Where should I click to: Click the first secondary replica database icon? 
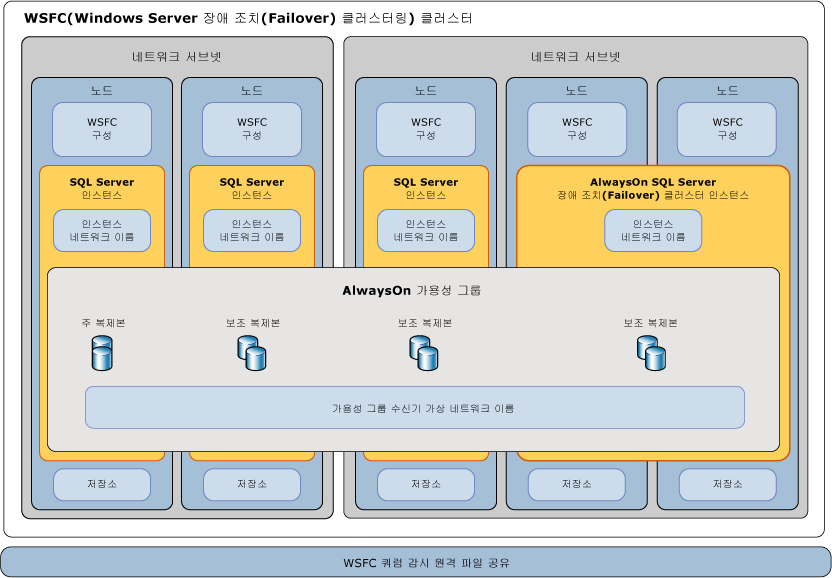point(252,353)
